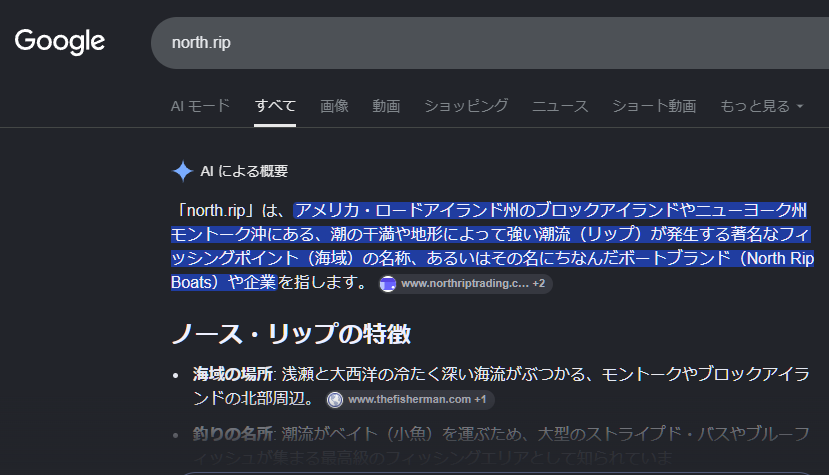
Task: Switch to the 画像 tab
Action: [x=334, y=106]
